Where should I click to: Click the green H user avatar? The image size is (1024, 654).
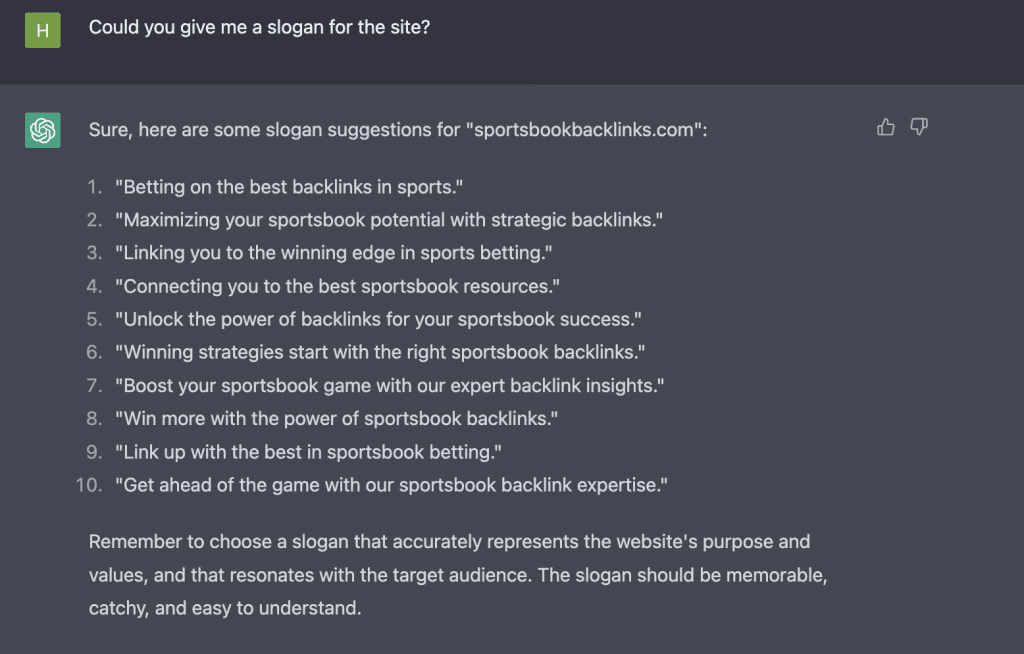[x=43, y=30]
